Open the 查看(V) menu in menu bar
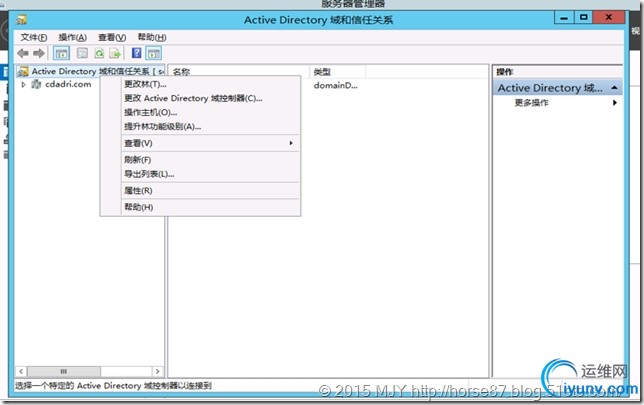The height and width of the screenshot is (405, 644). [x=112, y=38]
